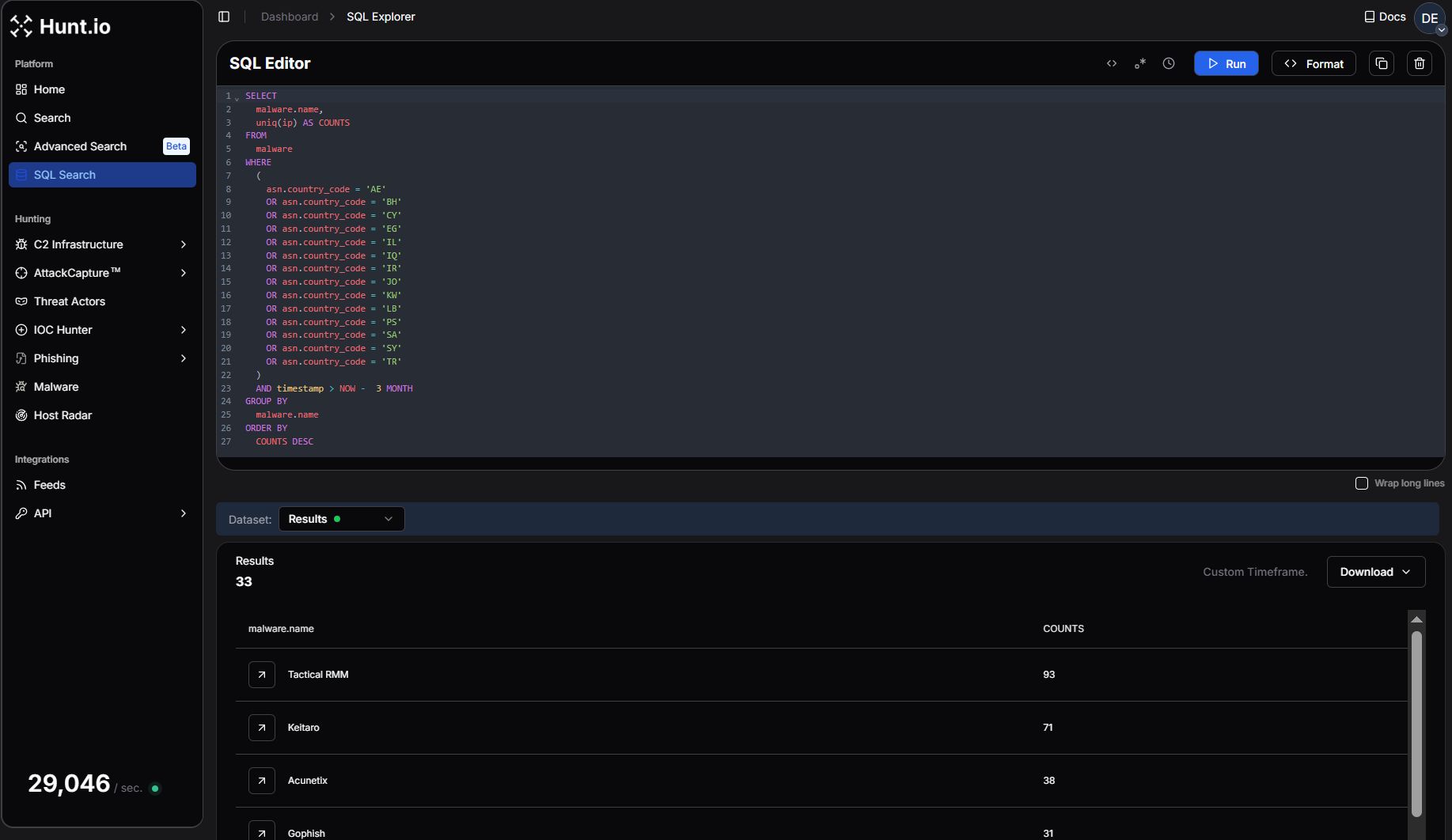Expand the IOC Hunter submenu chevron

click(184, 330)
